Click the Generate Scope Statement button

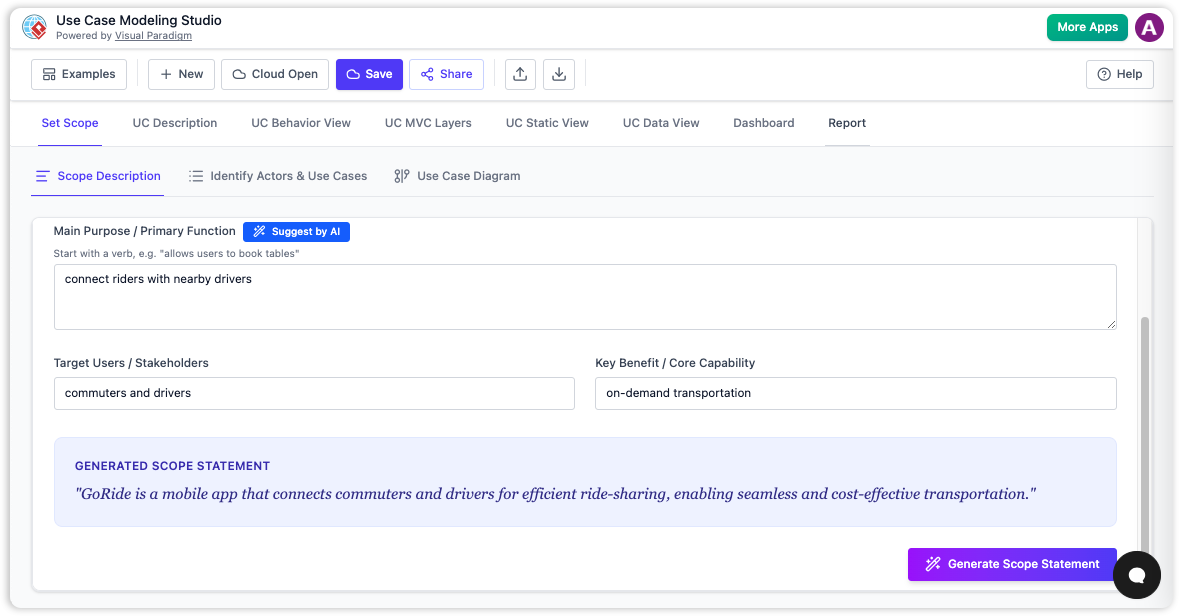[1011, 564]
